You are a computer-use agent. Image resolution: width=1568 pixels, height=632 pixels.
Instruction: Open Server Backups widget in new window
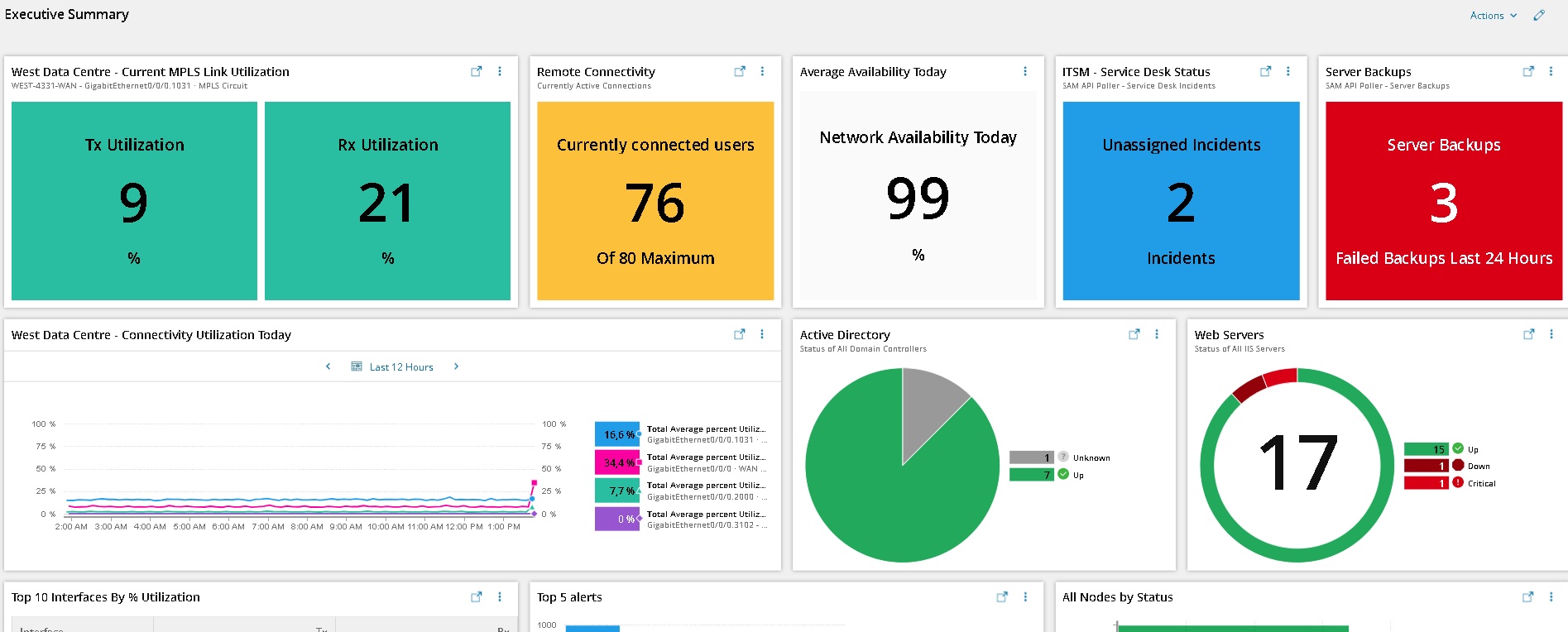tap(1528, 72)
